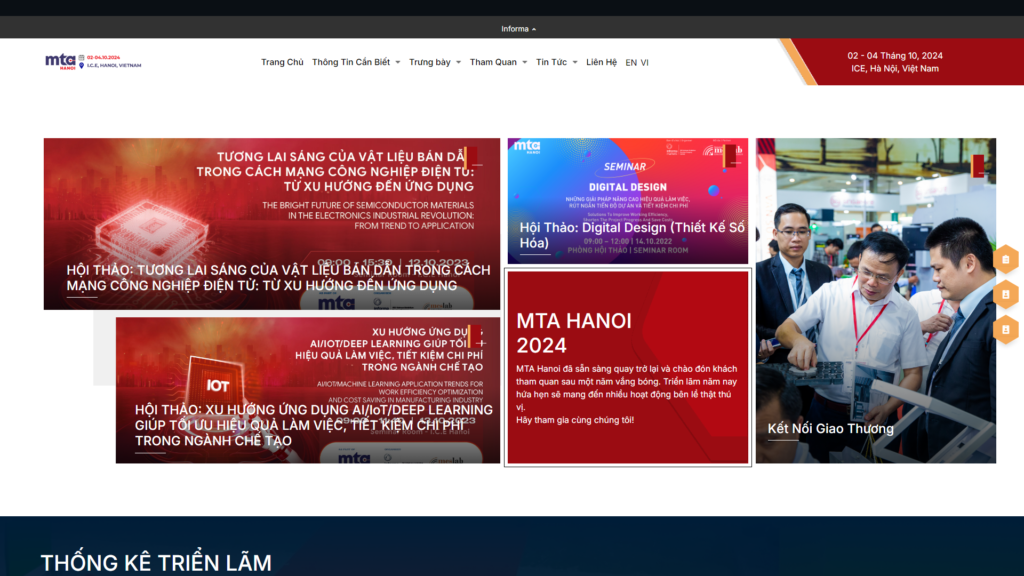Click the clipboard hexagon floating icon
Image resolution: width=1024 pixels, height=576 pixels.
click(x=1006, y=259)
